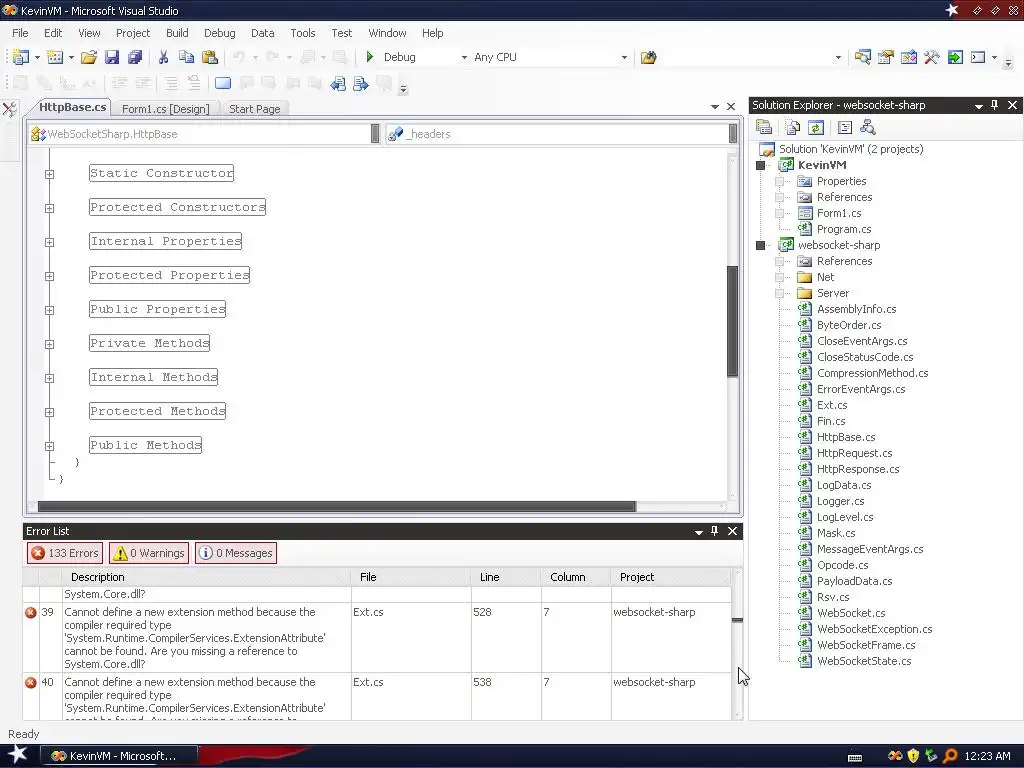Click the Open File folder icon
Image resolution: width=1024 pixels, height=768 pixels.
(x=89, y=57)
